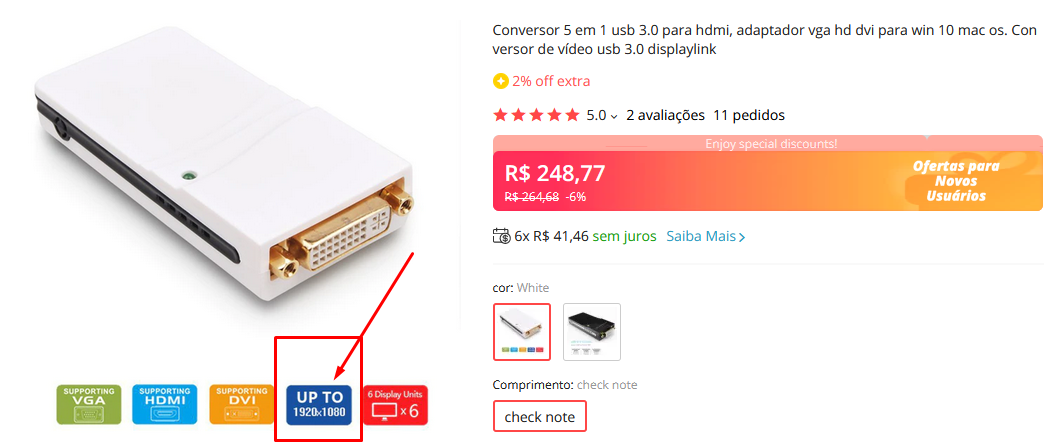Expand the 5.0 rating dropdown chevron
Image resolution: width=1055 pixels, height=448 pixels.
pos(614,116)
